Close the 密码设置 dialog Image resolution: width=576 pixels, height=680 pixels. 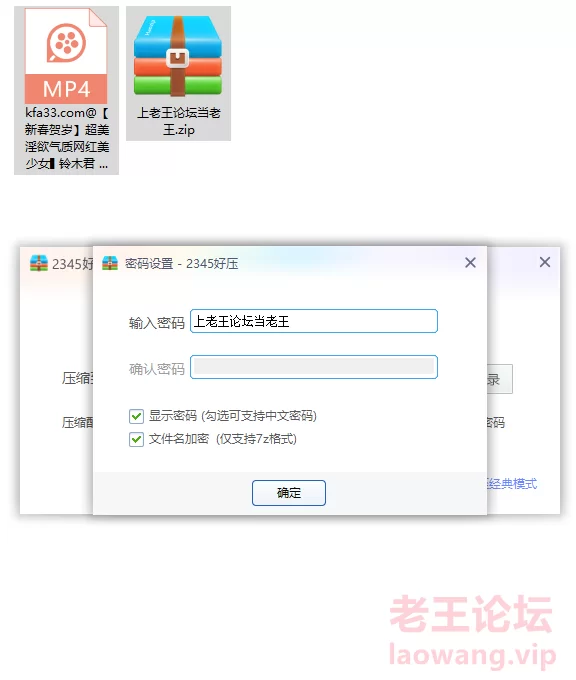pos(470,262)
